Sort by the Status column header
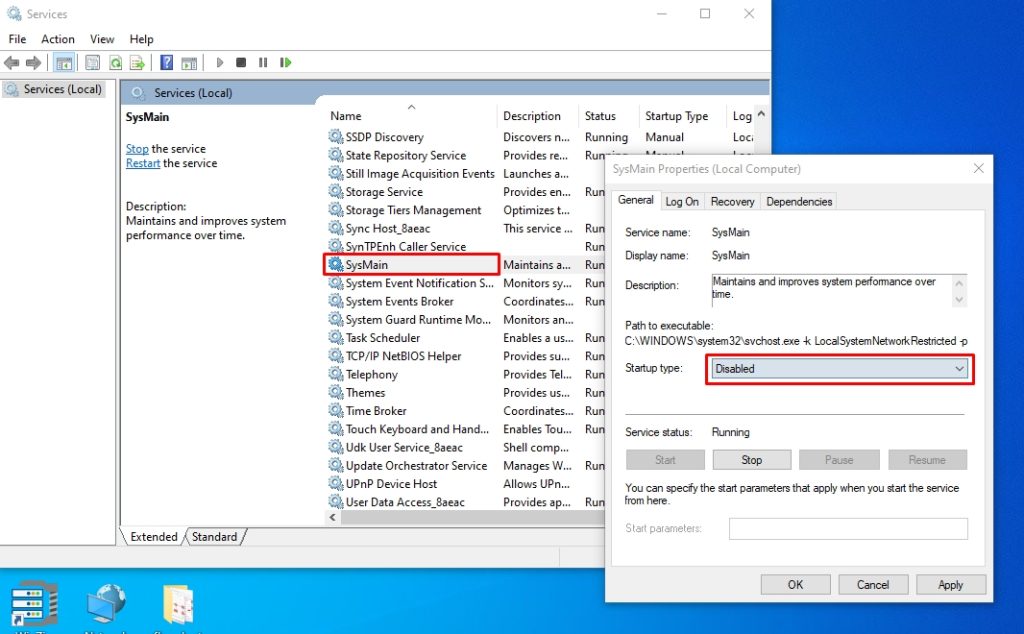Image resolution: width=1024 pixels, height=634 pixels. [x=609, y=116]
